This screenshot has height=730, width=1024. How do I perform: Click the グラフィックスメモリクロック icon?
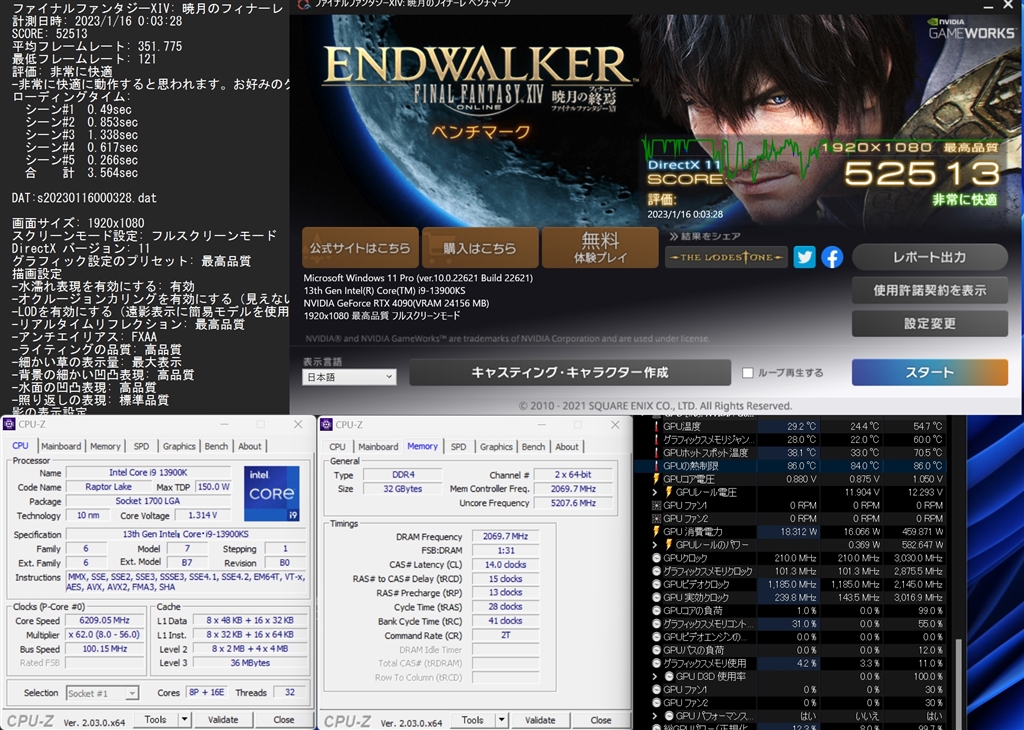click(656, 571)
